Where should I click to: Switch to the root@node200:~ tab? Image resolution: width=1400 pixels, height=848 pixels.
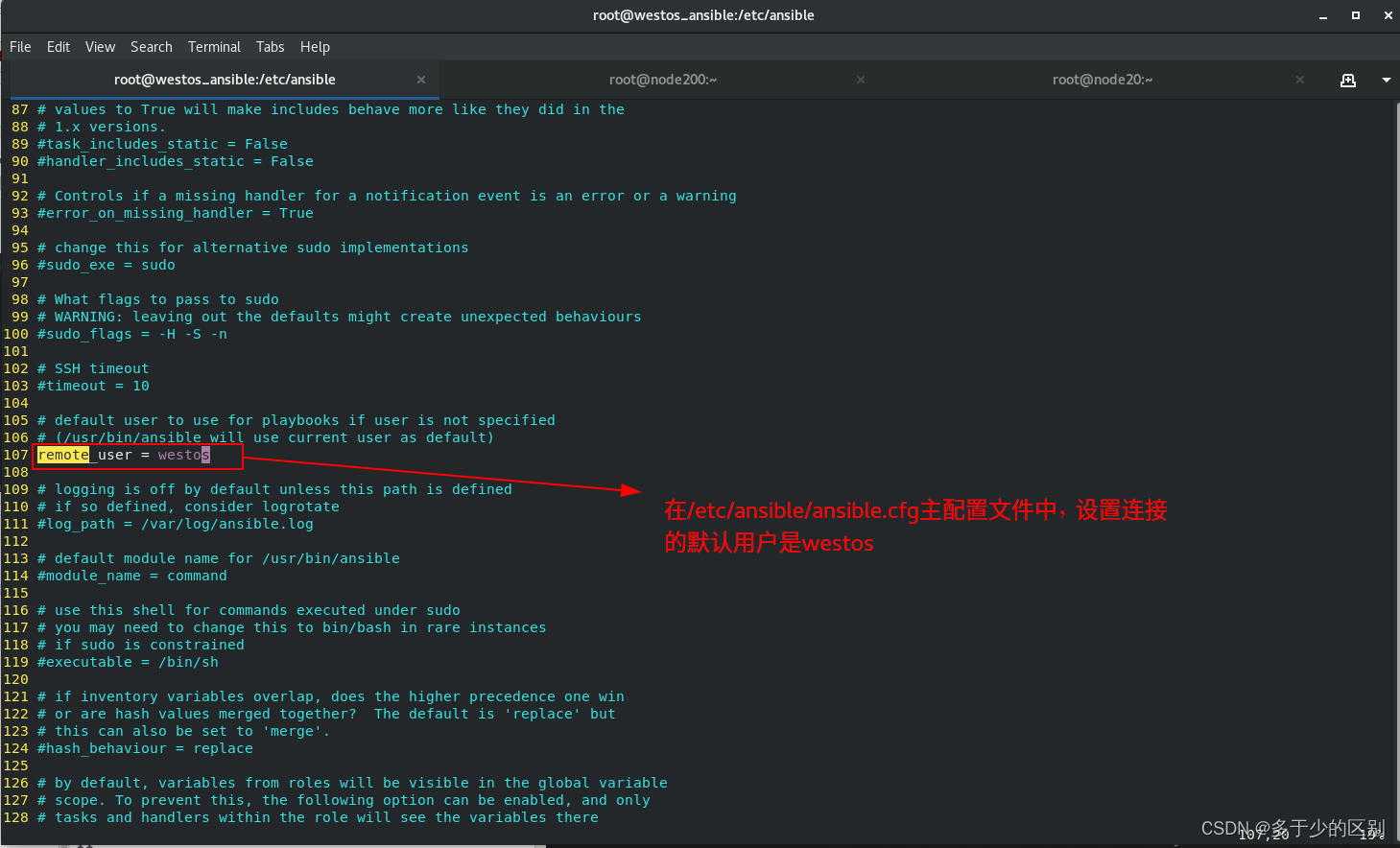coord(663,80)
